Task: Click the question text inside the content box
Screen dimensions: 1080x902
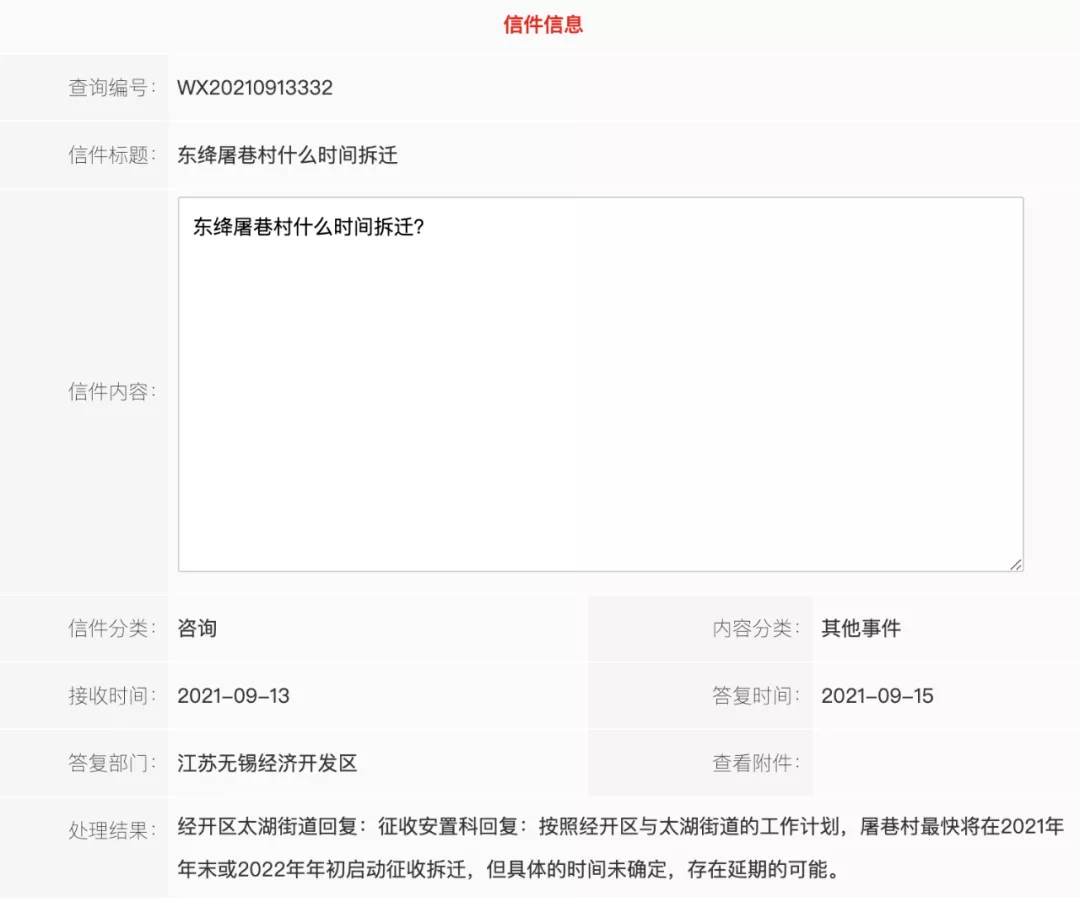Action: (309, 227)
